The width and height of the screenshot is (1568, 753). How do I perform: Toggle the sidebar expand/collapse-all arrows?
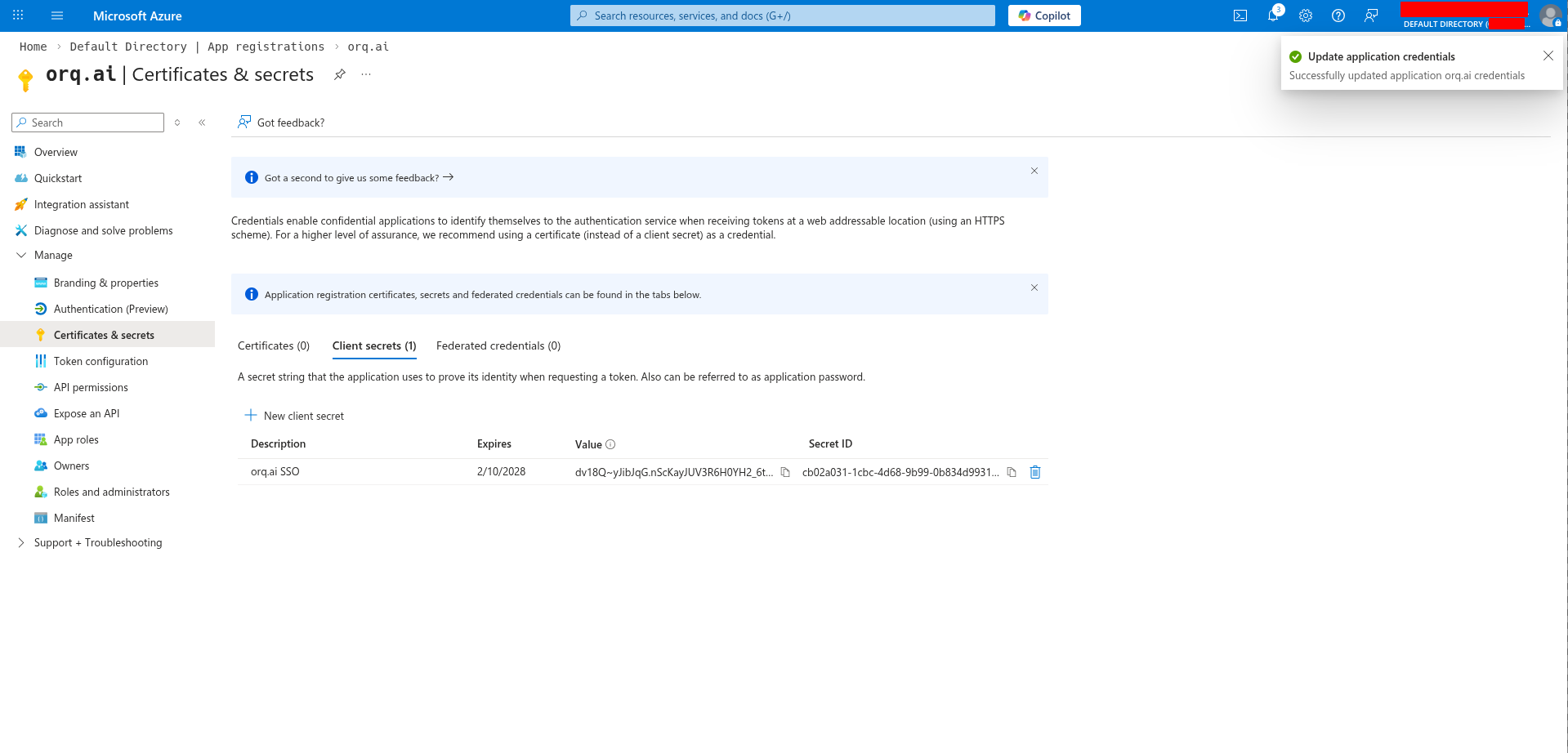pyautogui.click(x=177, y=123)
